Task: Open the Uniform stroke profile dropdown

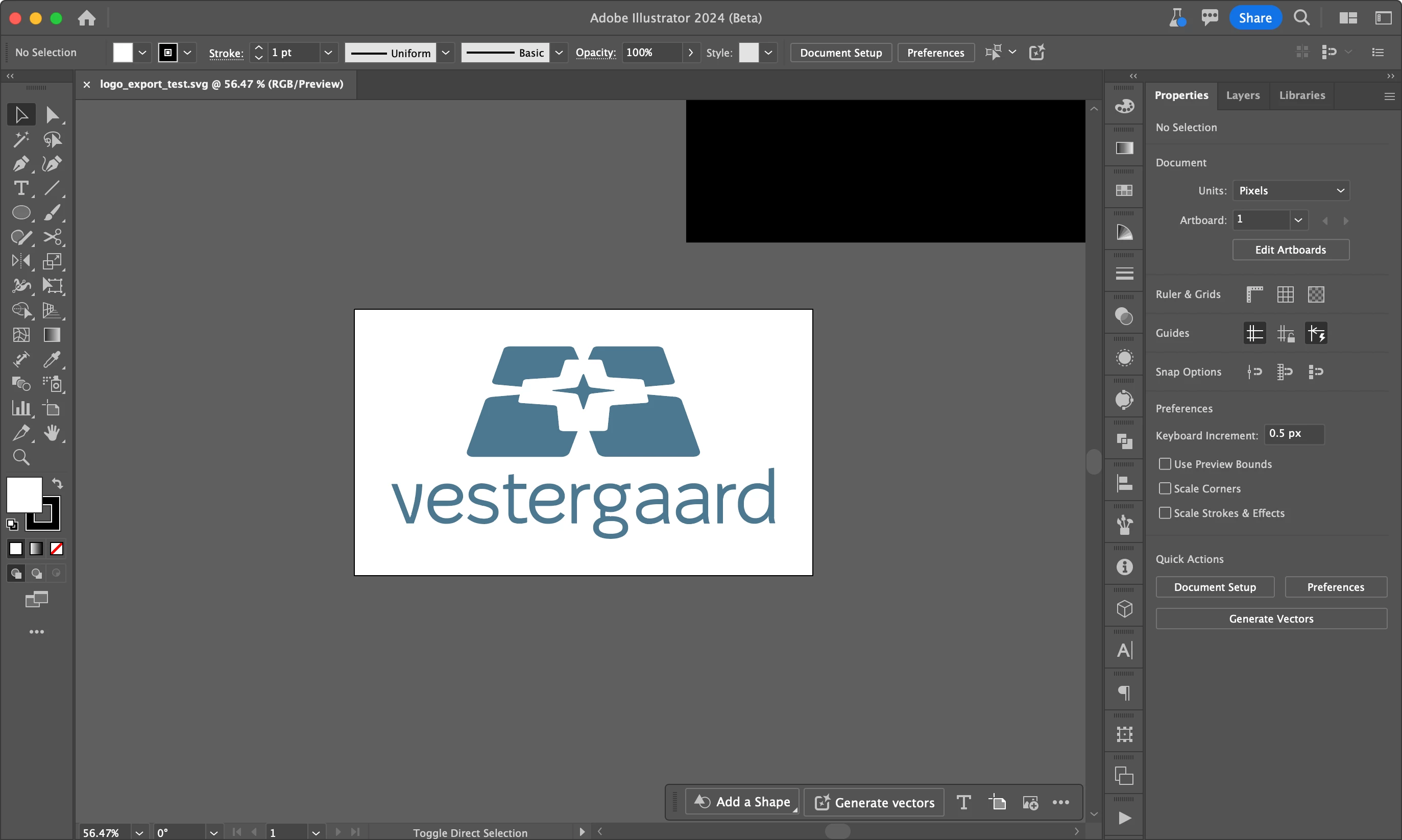Action: click(446, 53)
